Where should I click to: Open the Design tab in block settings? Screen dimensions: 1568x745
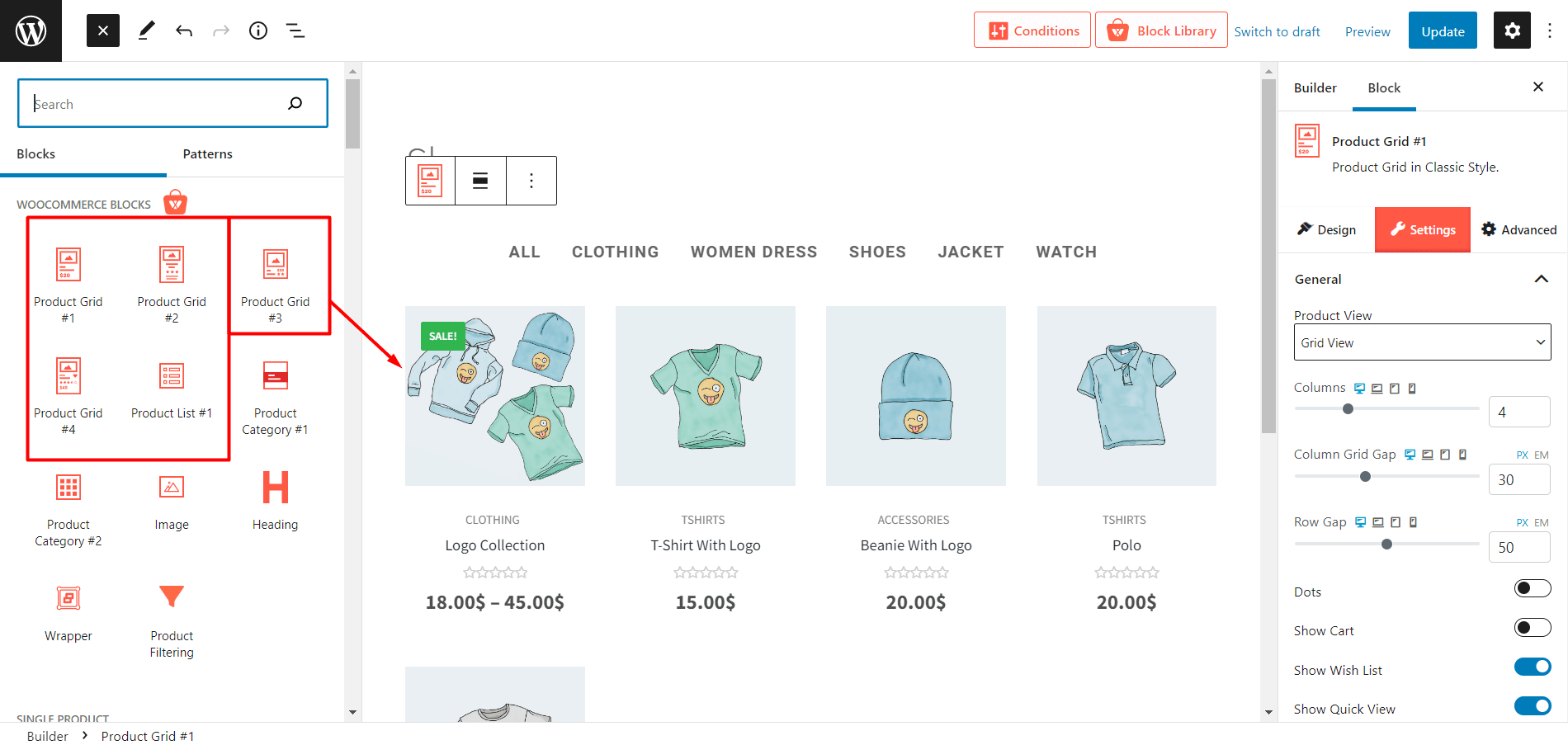pos(1326,229)
